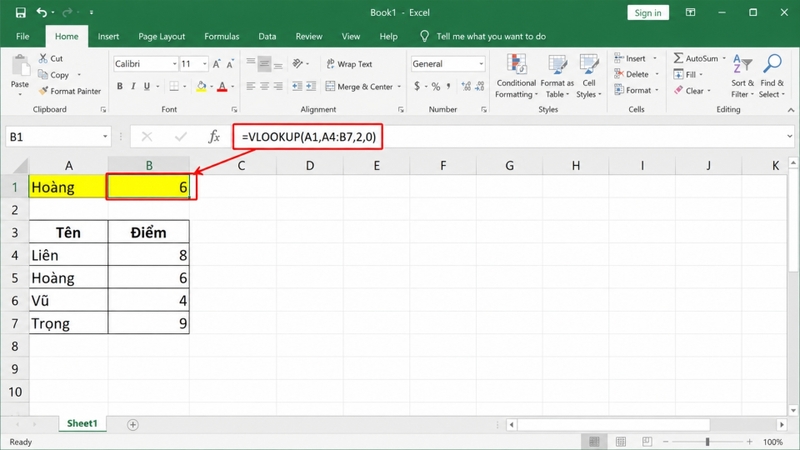This screenshot has width=800, height=450.
Task: Apply the percent style
Action: pyautogui.click(x=436, y=87)
